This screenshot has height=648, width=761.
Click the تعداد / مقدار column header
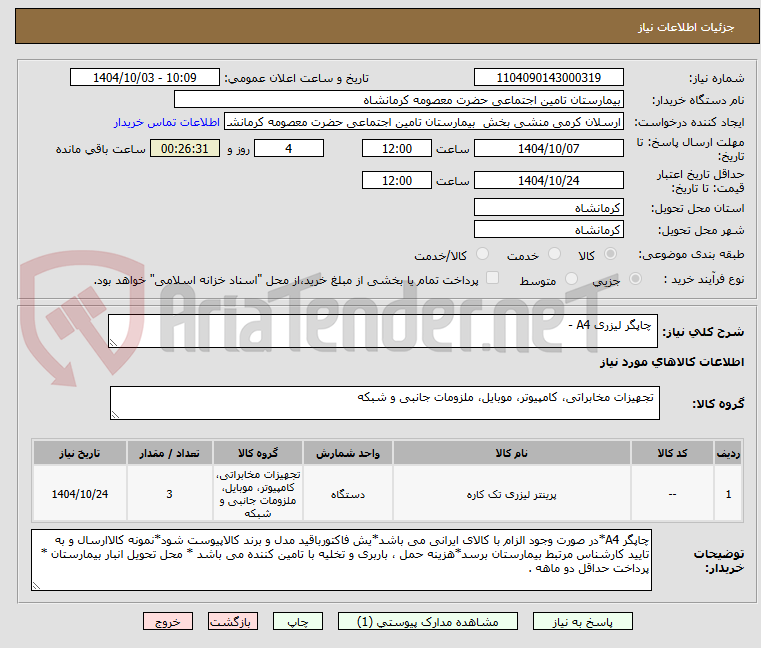tap(169, 453)
